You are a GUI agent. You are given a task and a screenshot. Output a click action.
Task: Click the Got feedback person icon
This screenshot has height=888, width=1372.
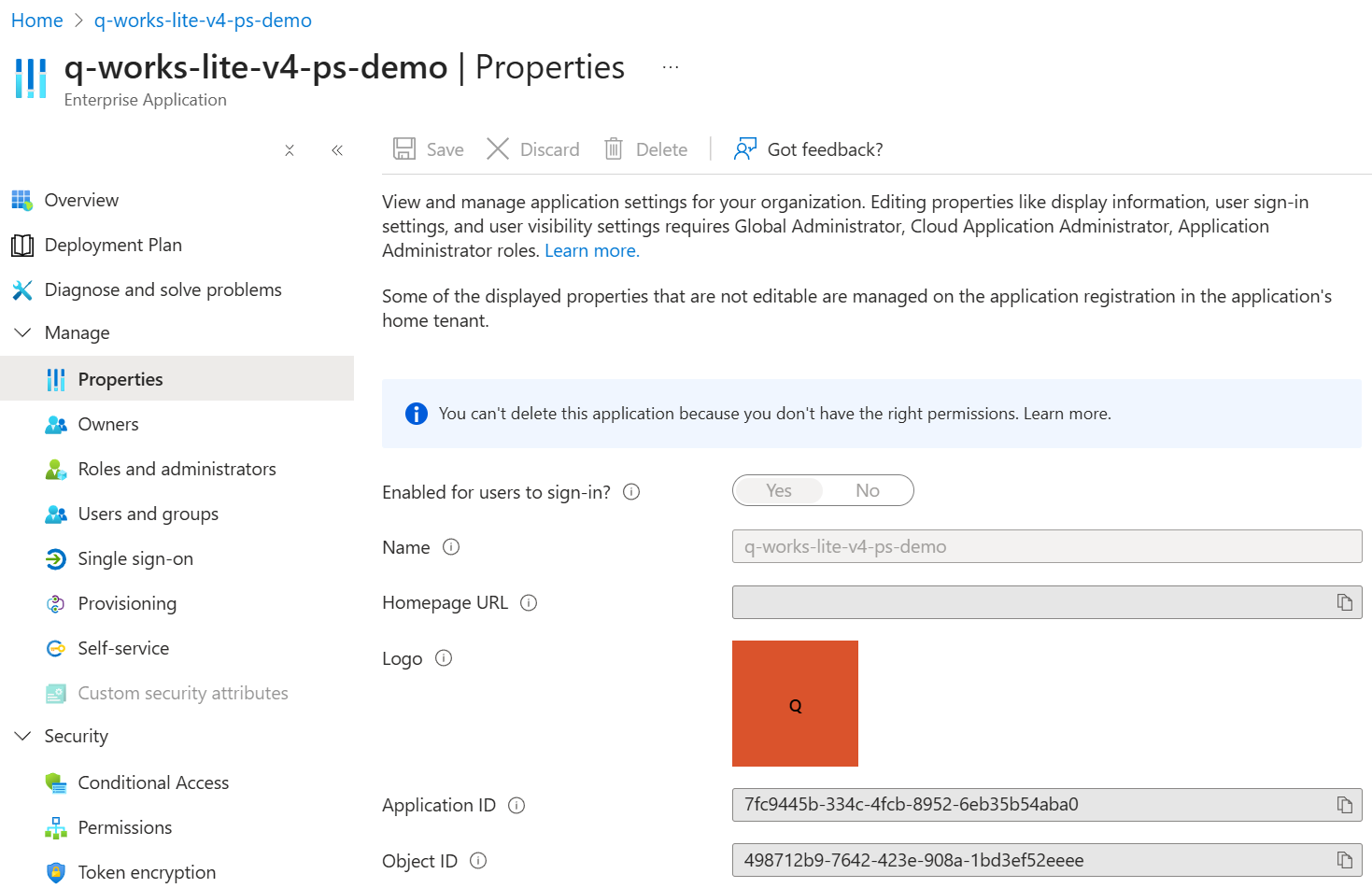coord(745,148)
